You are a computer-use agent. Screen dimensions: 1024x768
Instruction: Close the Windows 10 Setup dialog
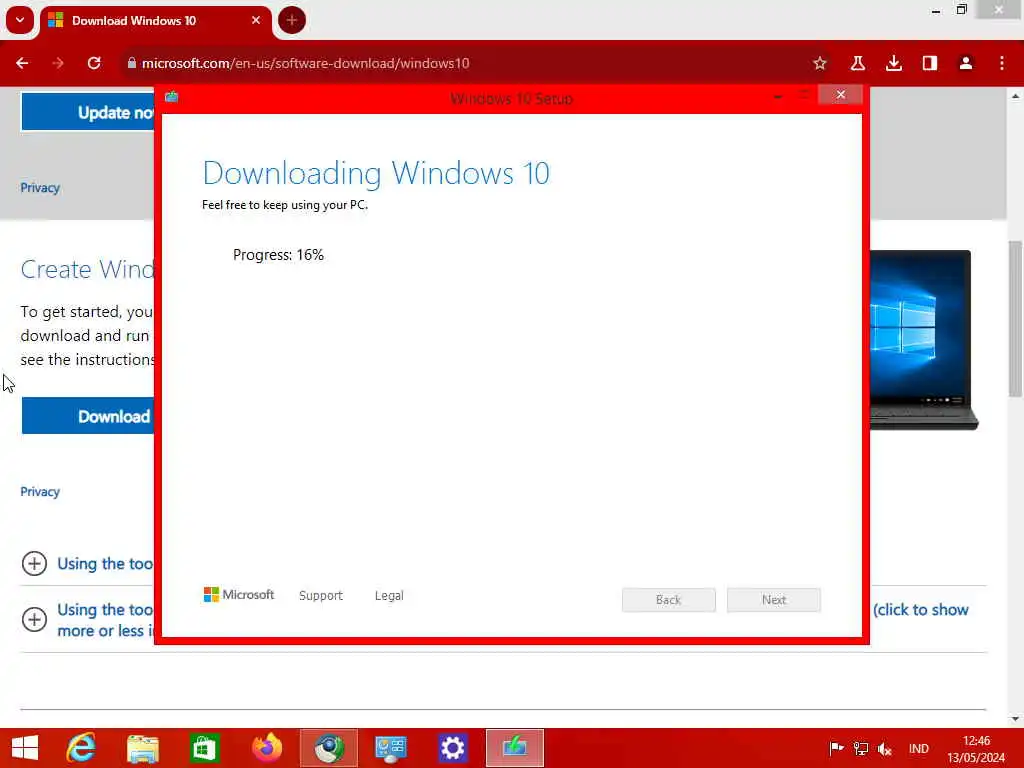click(x=840, y=95)
